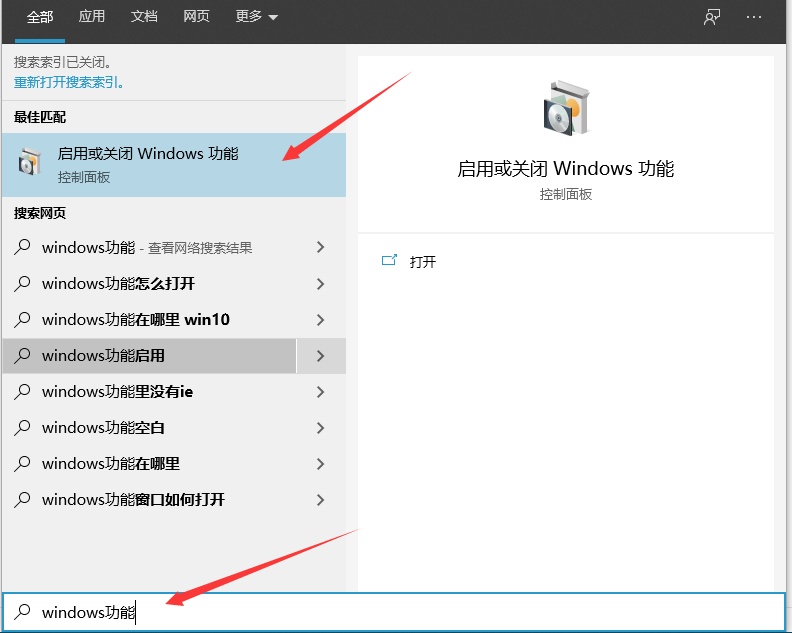Click the search icon beside windows功能窗口如何打开
Viewport: 792px width, 633px height.
click(x=22, y=500)
